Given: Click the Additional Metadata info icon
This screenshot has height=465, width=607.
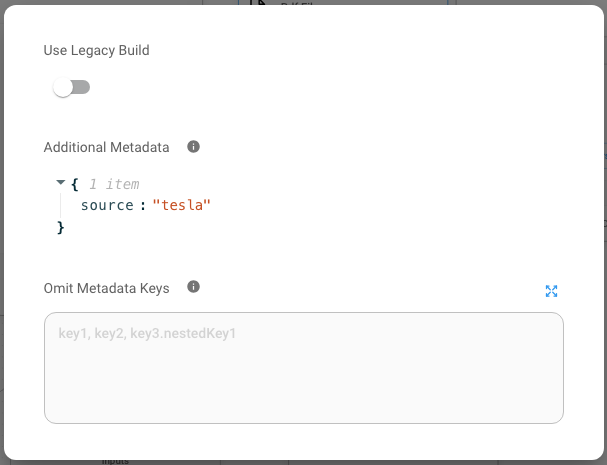Looking at the screenshot, I should [x=194, y=146].
